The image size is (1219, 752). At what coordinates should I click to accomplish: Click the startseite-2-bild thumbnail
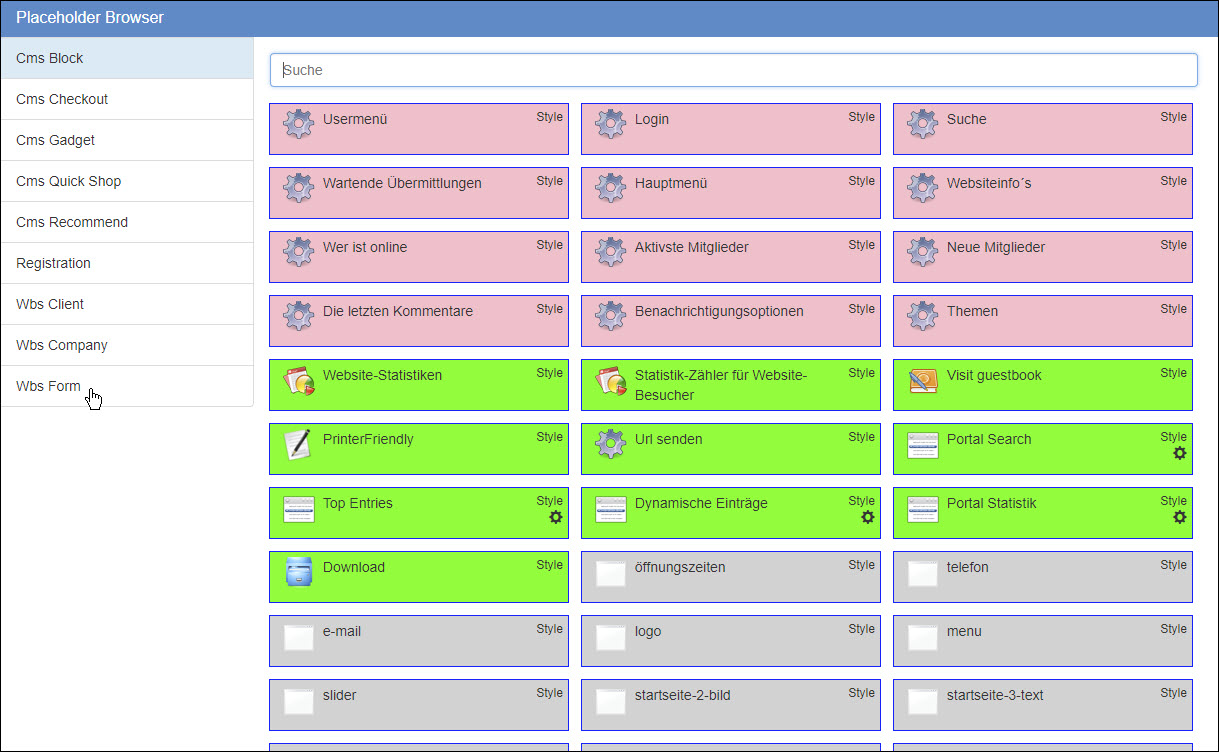(x=610, y=701)
